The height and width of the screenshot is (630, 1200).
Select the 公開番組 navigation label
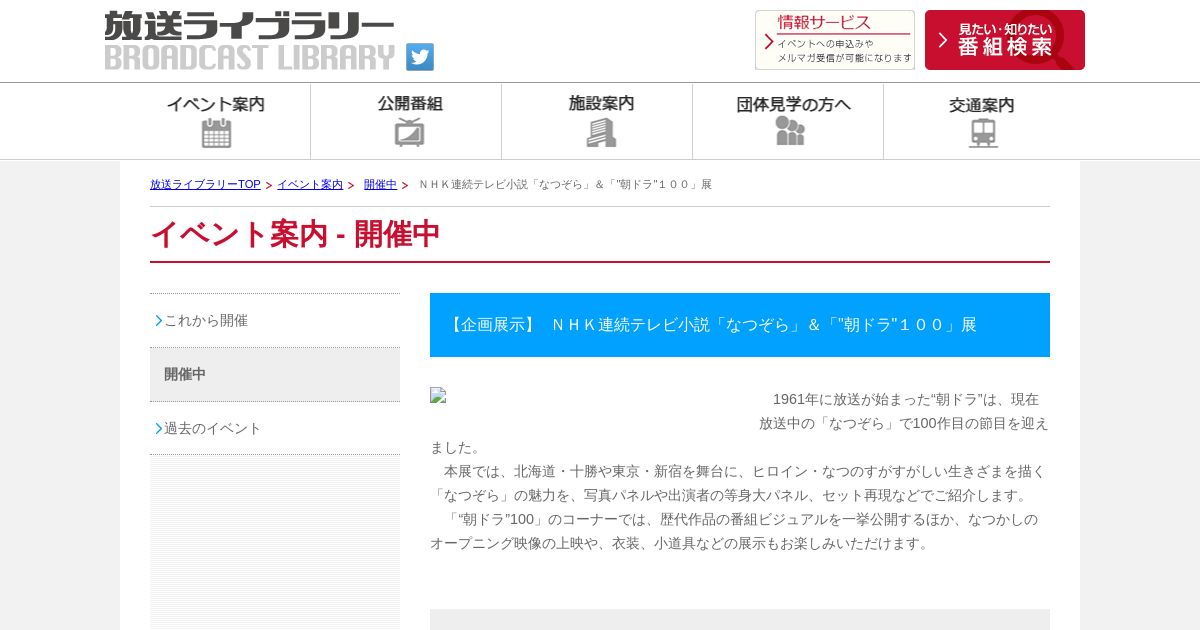pos(410,103)
